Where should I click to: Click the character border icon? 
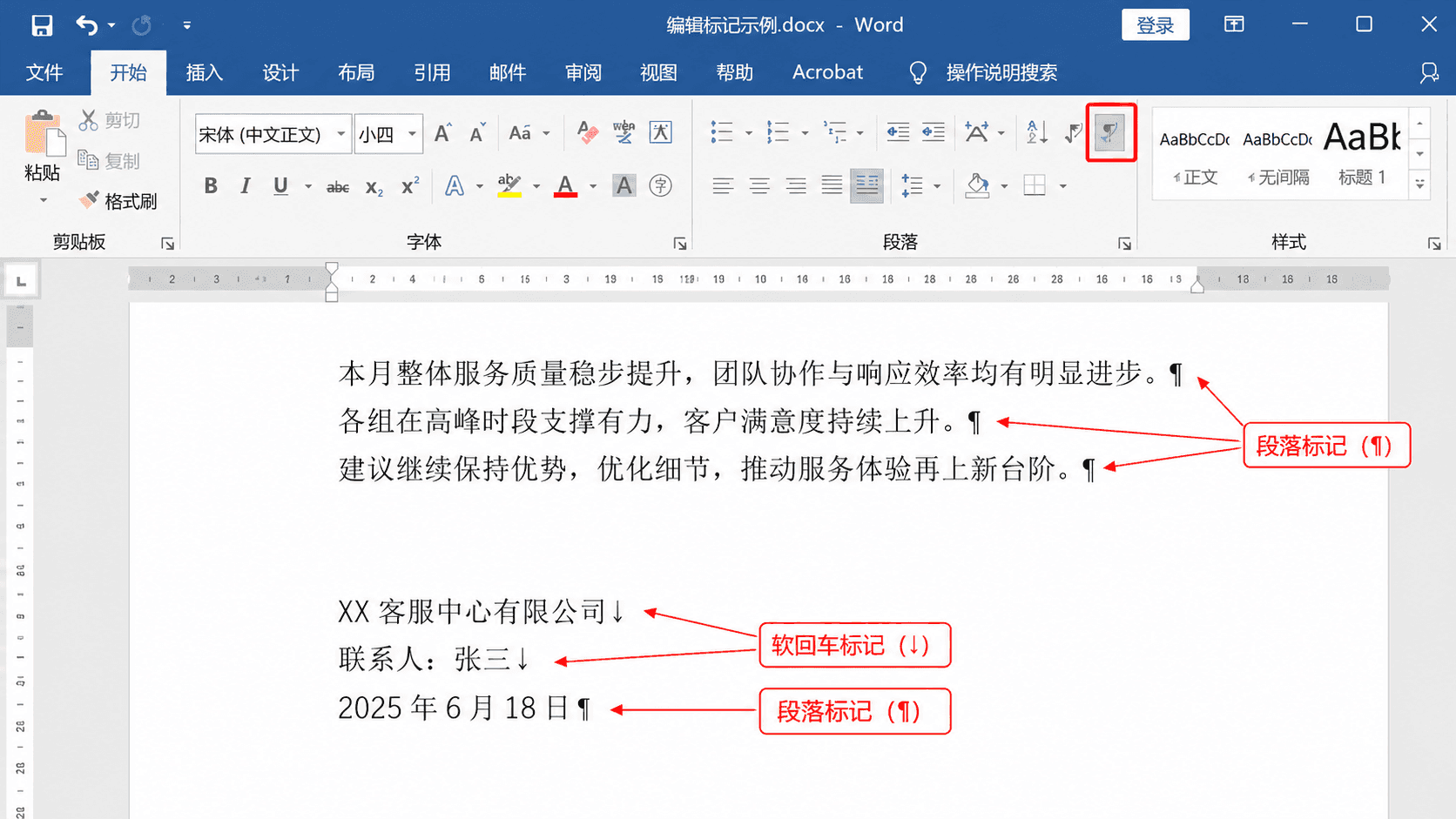pyautogui.click(x=661, y=132)
